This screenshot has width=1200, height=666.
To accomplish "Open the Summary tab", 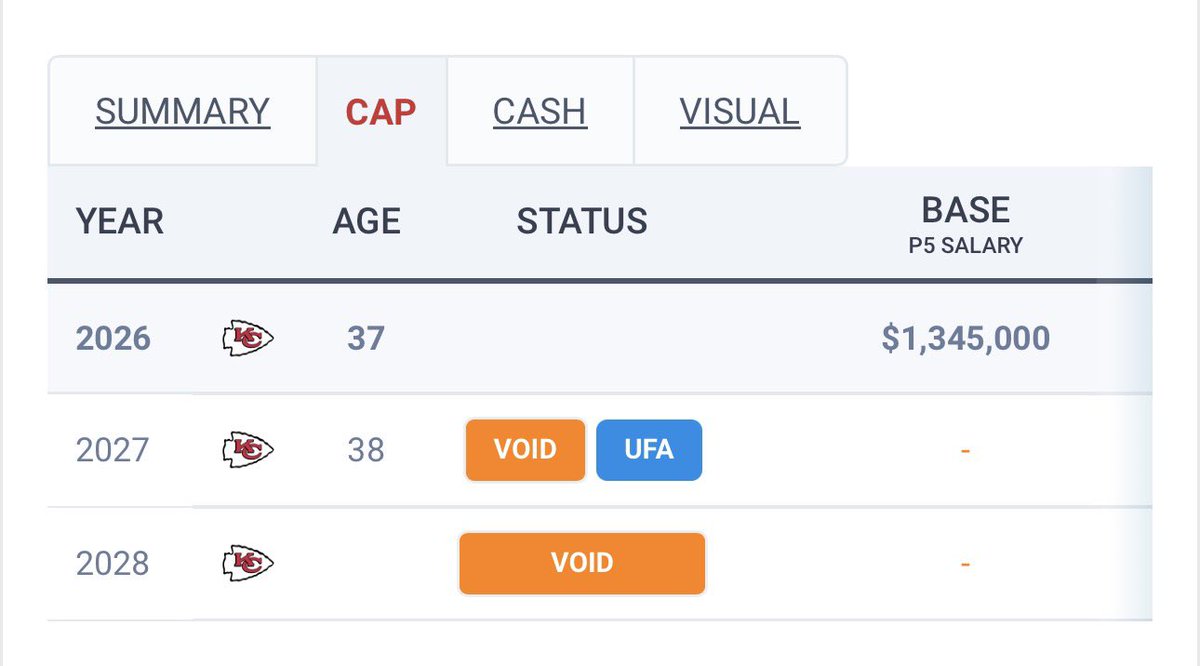I will pyautogui.click(x=182, y=111).
